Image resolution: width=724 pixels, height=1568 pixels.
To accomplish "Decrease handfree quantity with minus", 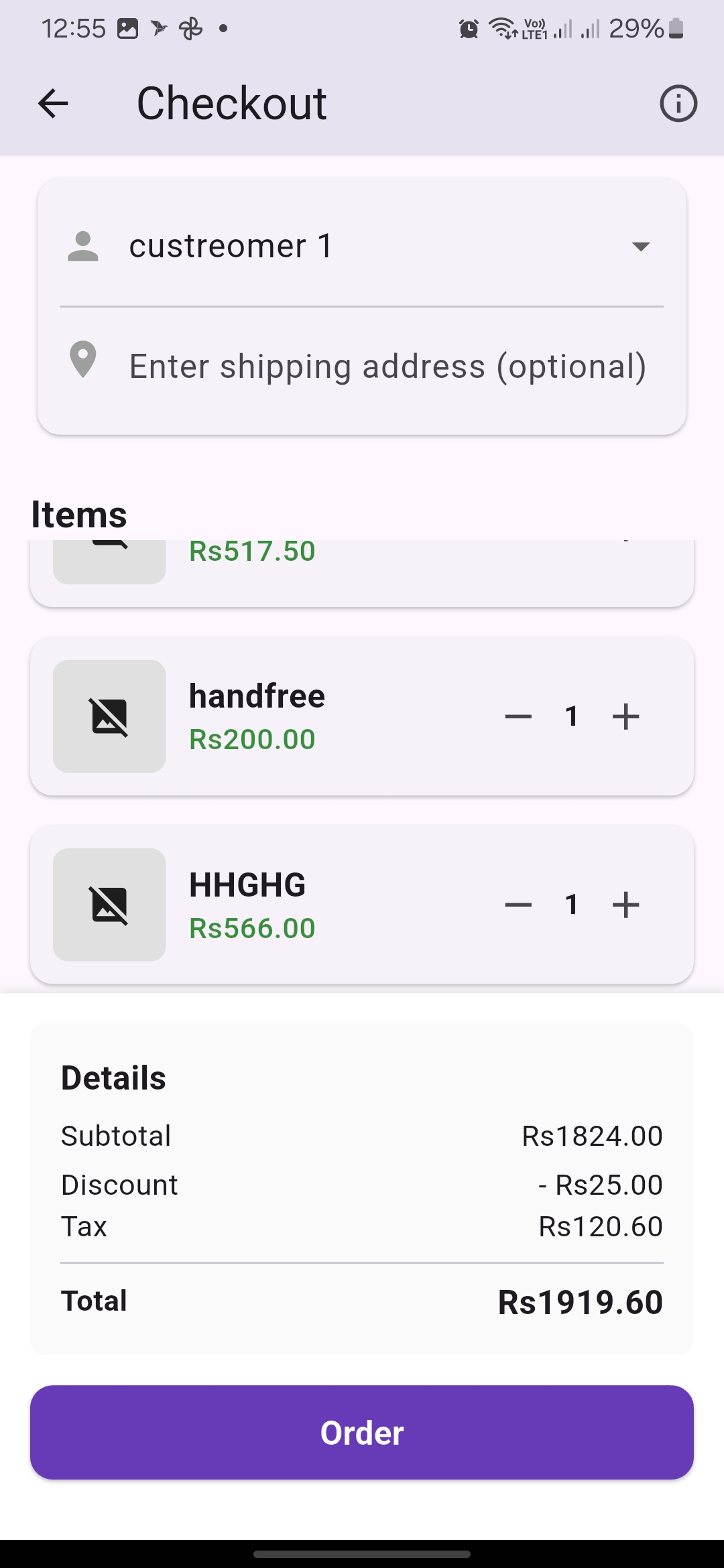I will tap(518, 716).
